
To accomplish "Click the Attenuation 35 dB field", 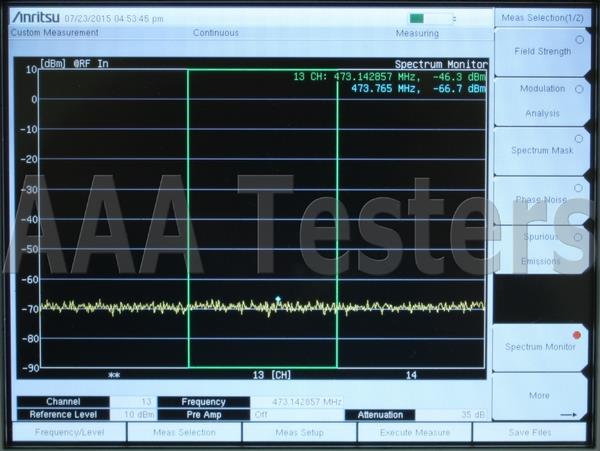I will [x=452, y=415].
